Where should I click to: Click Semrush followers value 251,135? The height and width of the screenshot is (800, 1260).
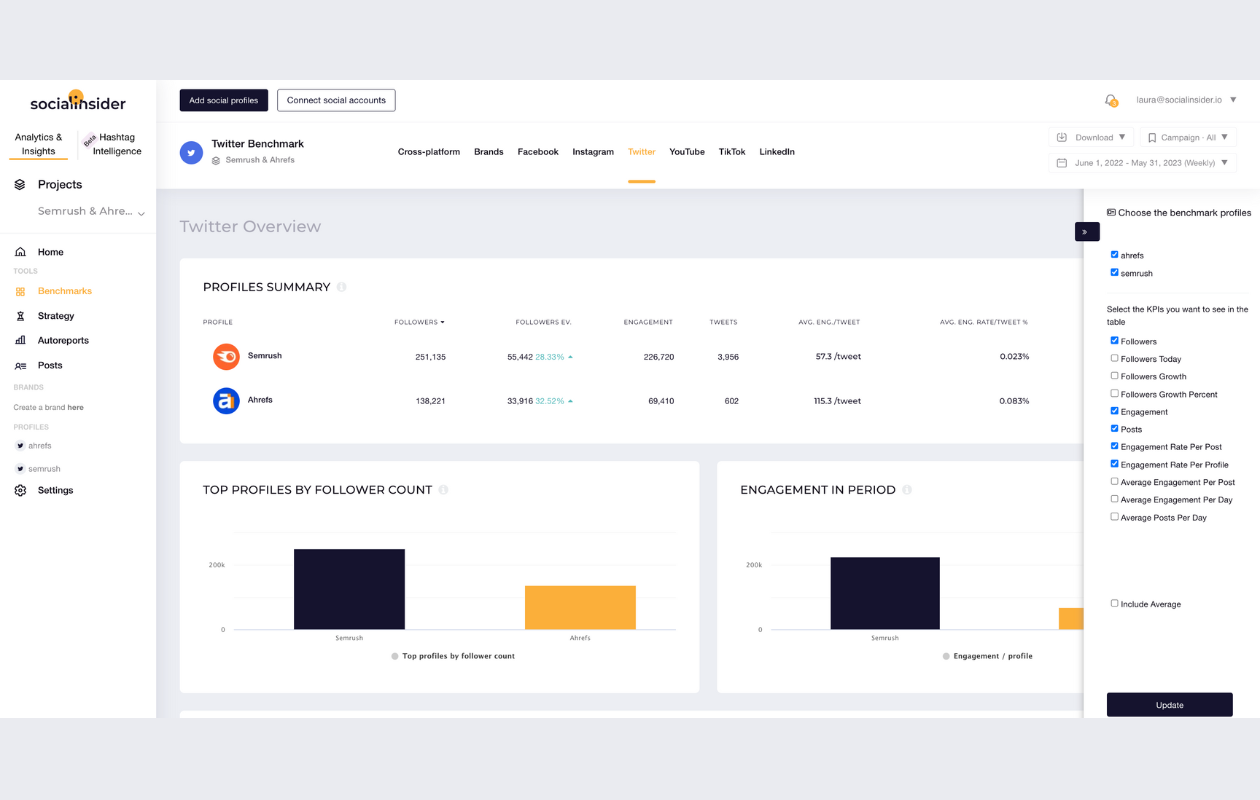click(431, 357)
